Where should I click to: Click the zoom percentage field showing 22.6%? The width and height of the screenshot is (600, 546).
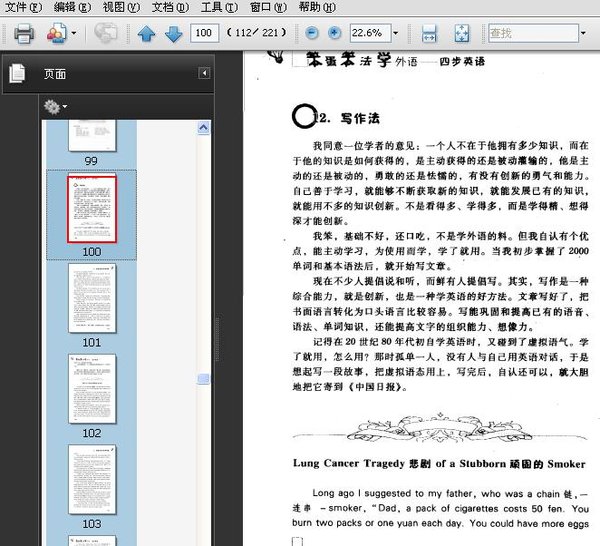(370, 33)
